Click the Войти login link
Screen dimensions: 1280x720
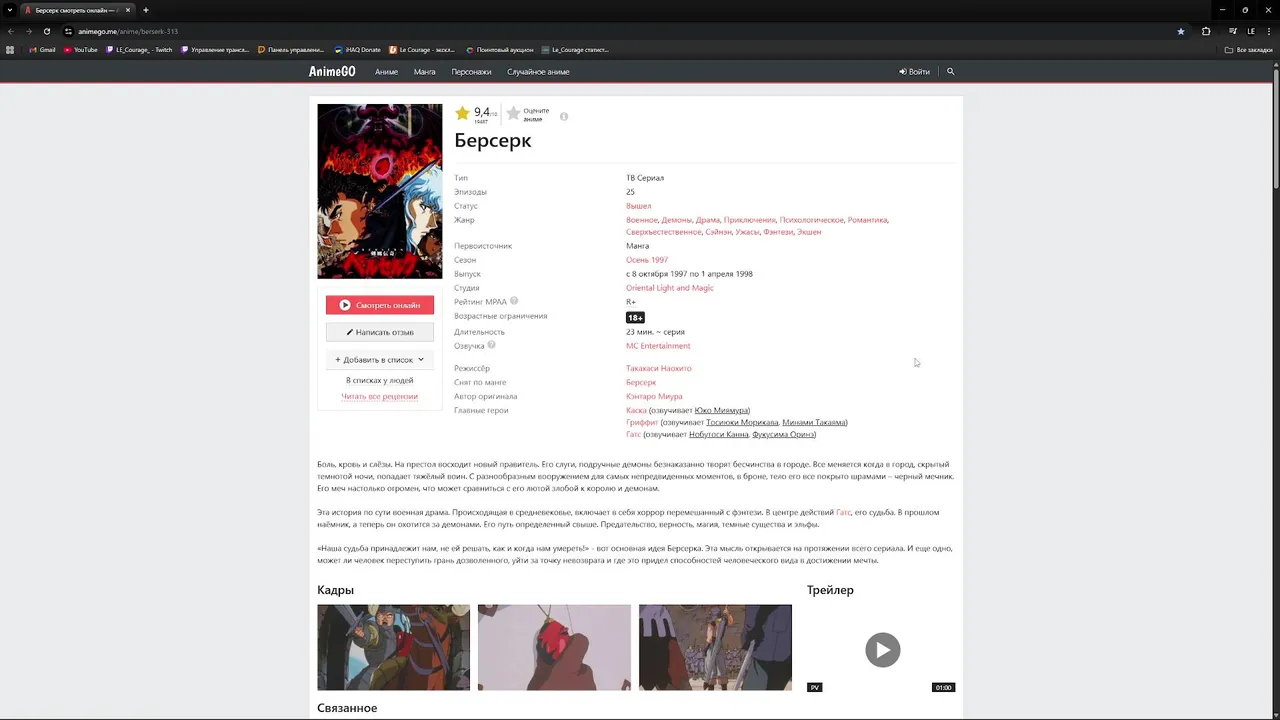pos(915,72)
